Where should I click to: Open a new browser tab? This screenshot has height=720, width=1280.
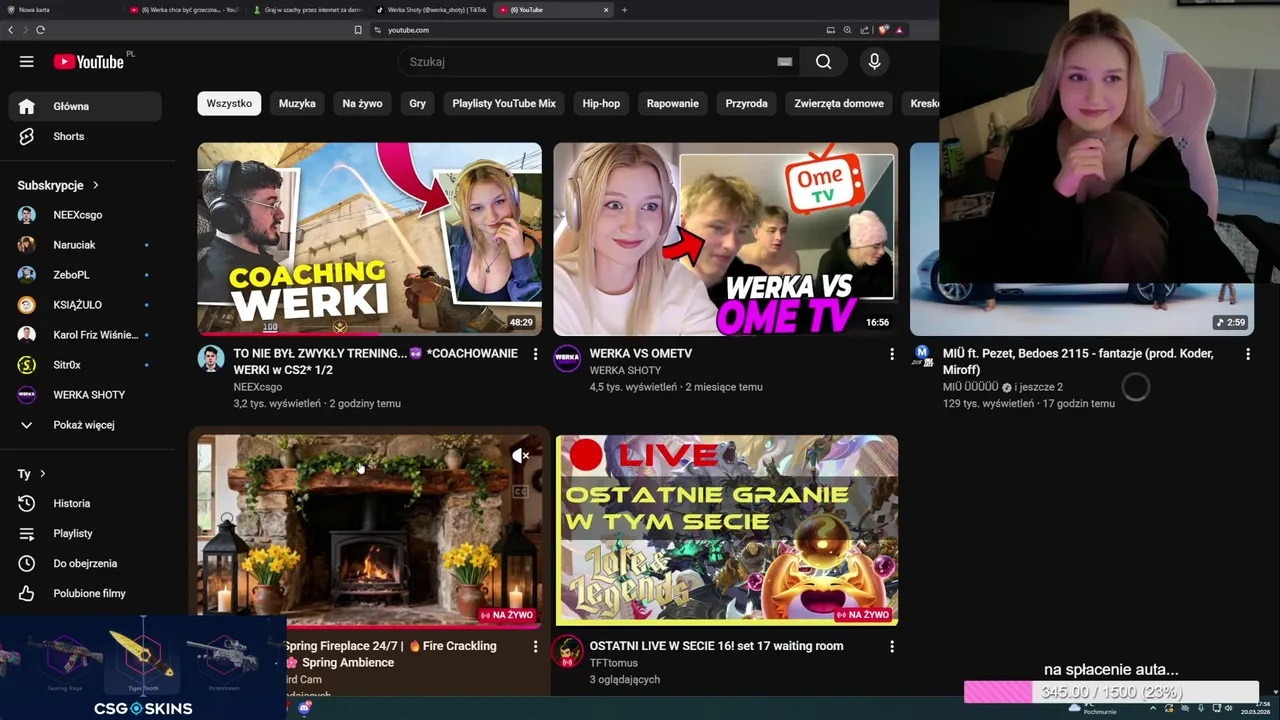coord(625,9)
